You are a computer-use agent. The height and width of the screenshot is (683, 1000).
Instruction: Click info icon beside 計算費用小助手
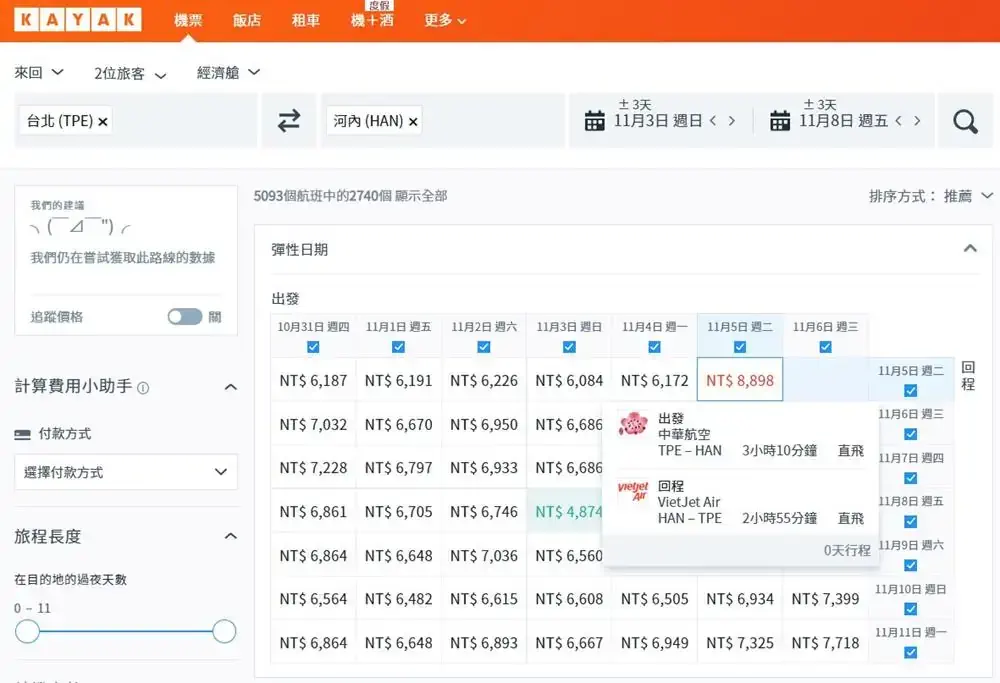[143, 388]
